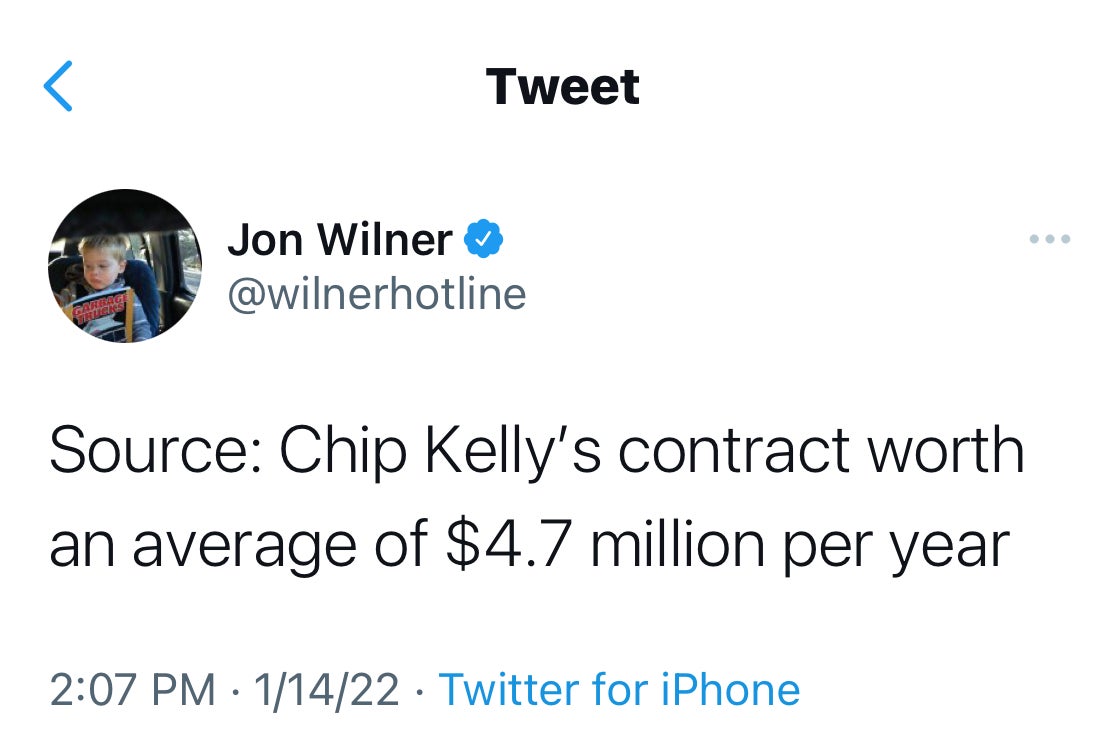
Task: Click the Jon Wilner display name
Action: (340, 239)
